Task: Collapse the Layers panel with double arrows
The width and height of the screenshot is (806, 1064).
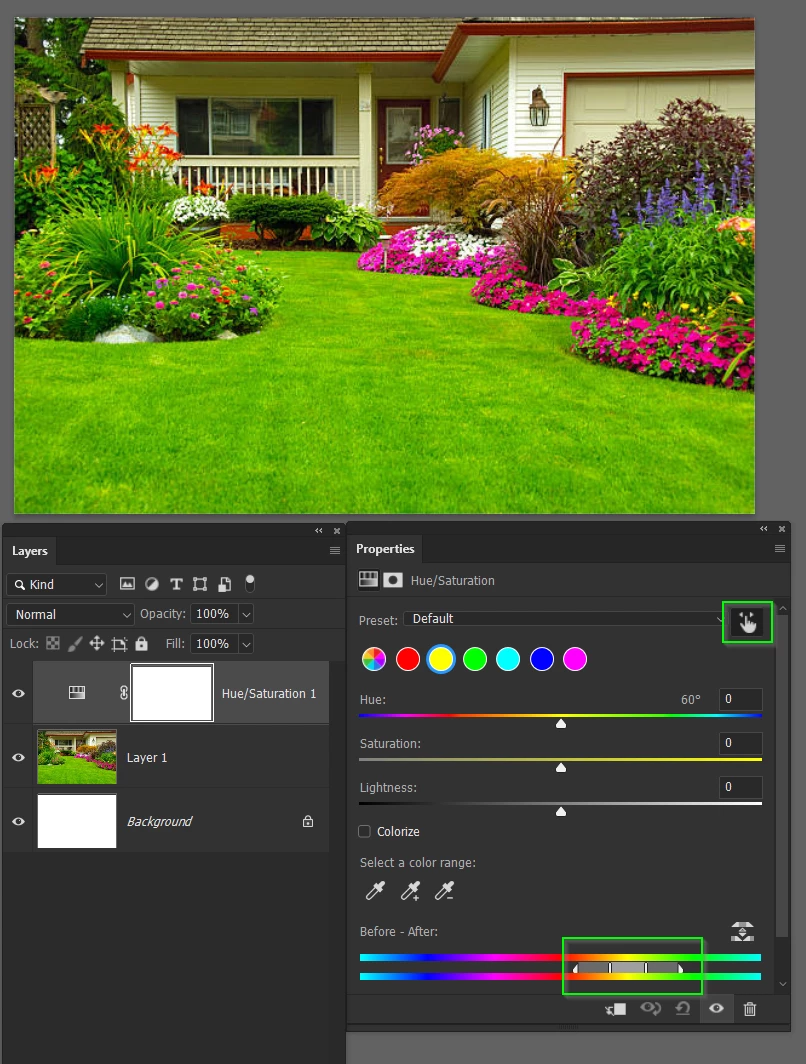Action: (x=319, y=531)
